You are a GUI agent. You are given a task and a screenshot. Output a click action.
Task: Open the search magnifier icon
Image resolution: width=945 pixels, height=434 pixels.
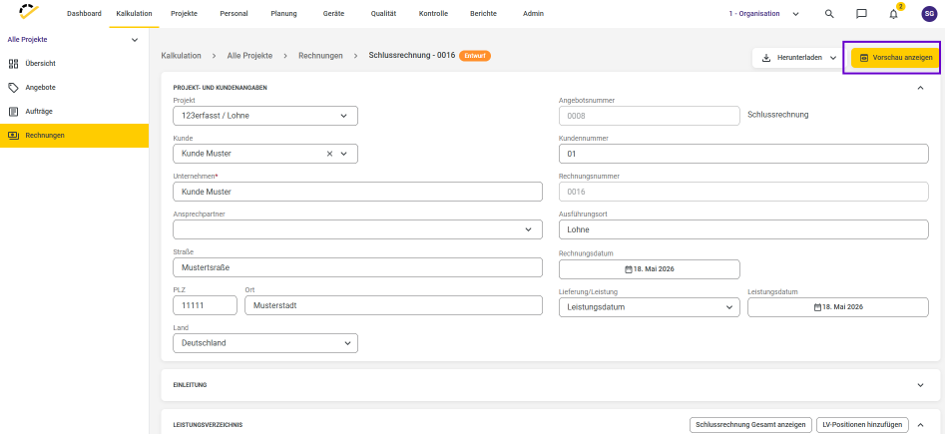coord(829,14)
